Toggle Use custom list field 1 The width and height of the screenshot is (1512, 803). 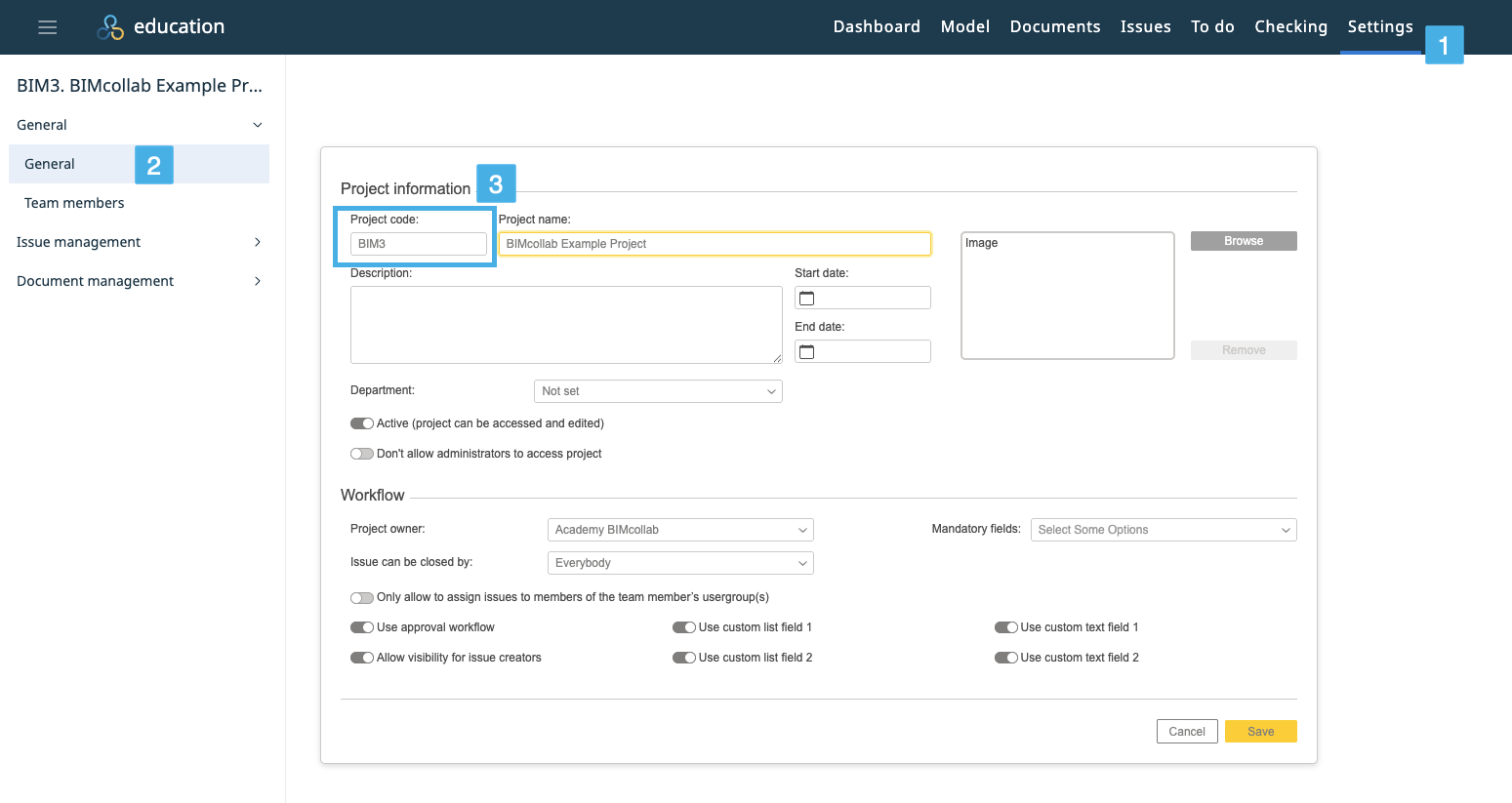684,627
